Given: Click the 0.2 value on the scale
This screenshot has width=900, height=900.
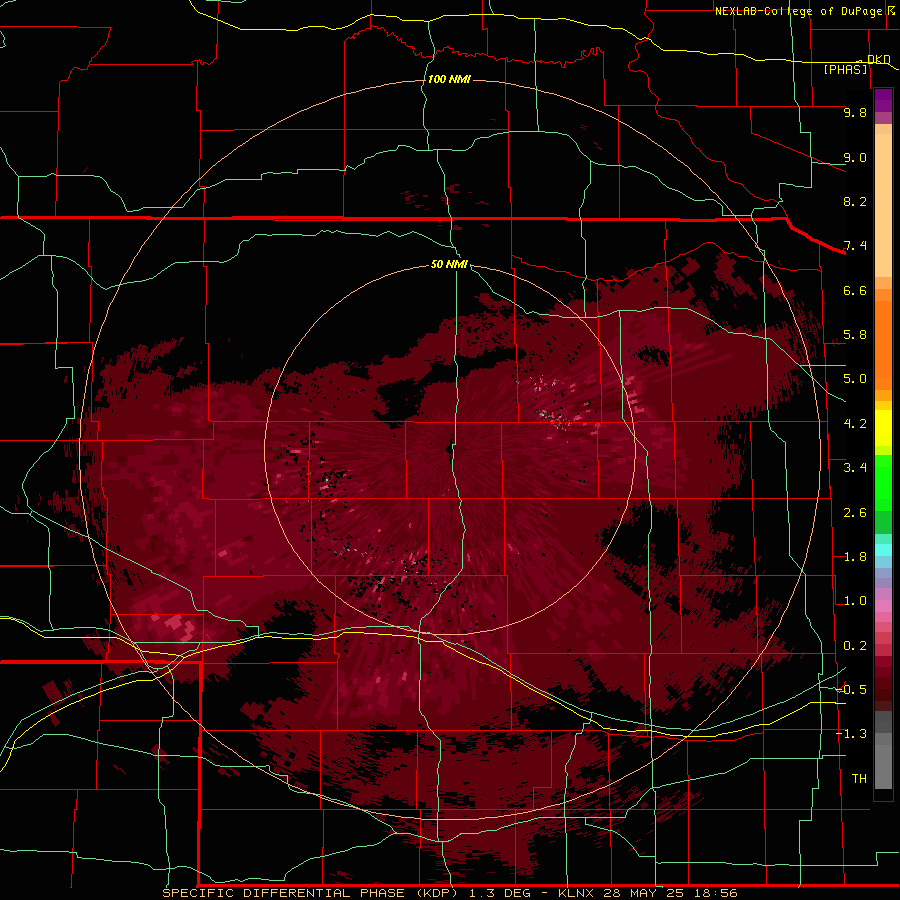Looking at the screenshot, I should [x=855, y=646].
